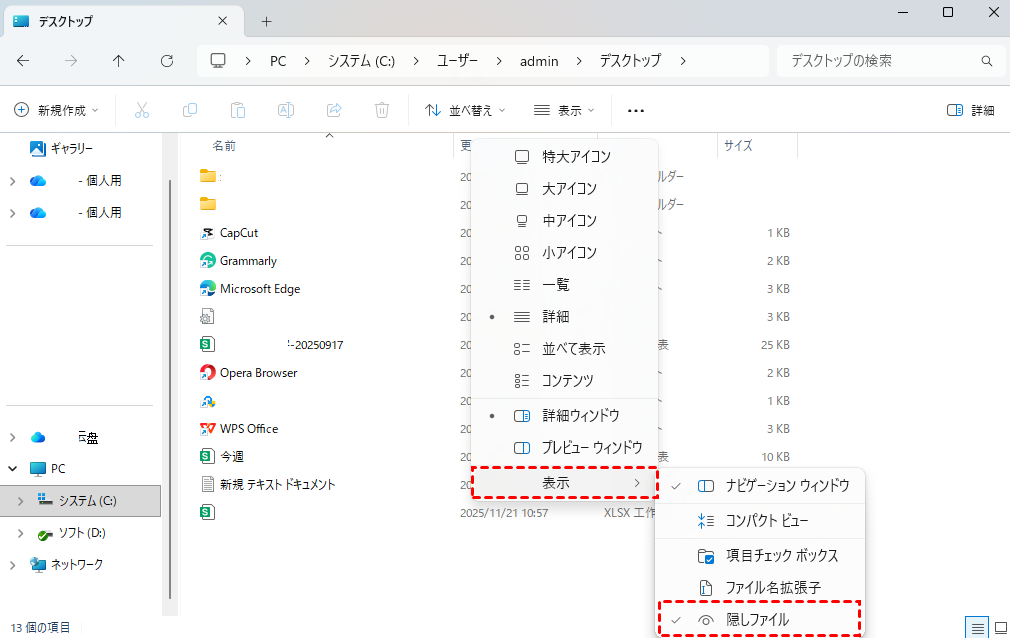
Task: Click the 新規作成 button
Action: [x=57, y=110]
